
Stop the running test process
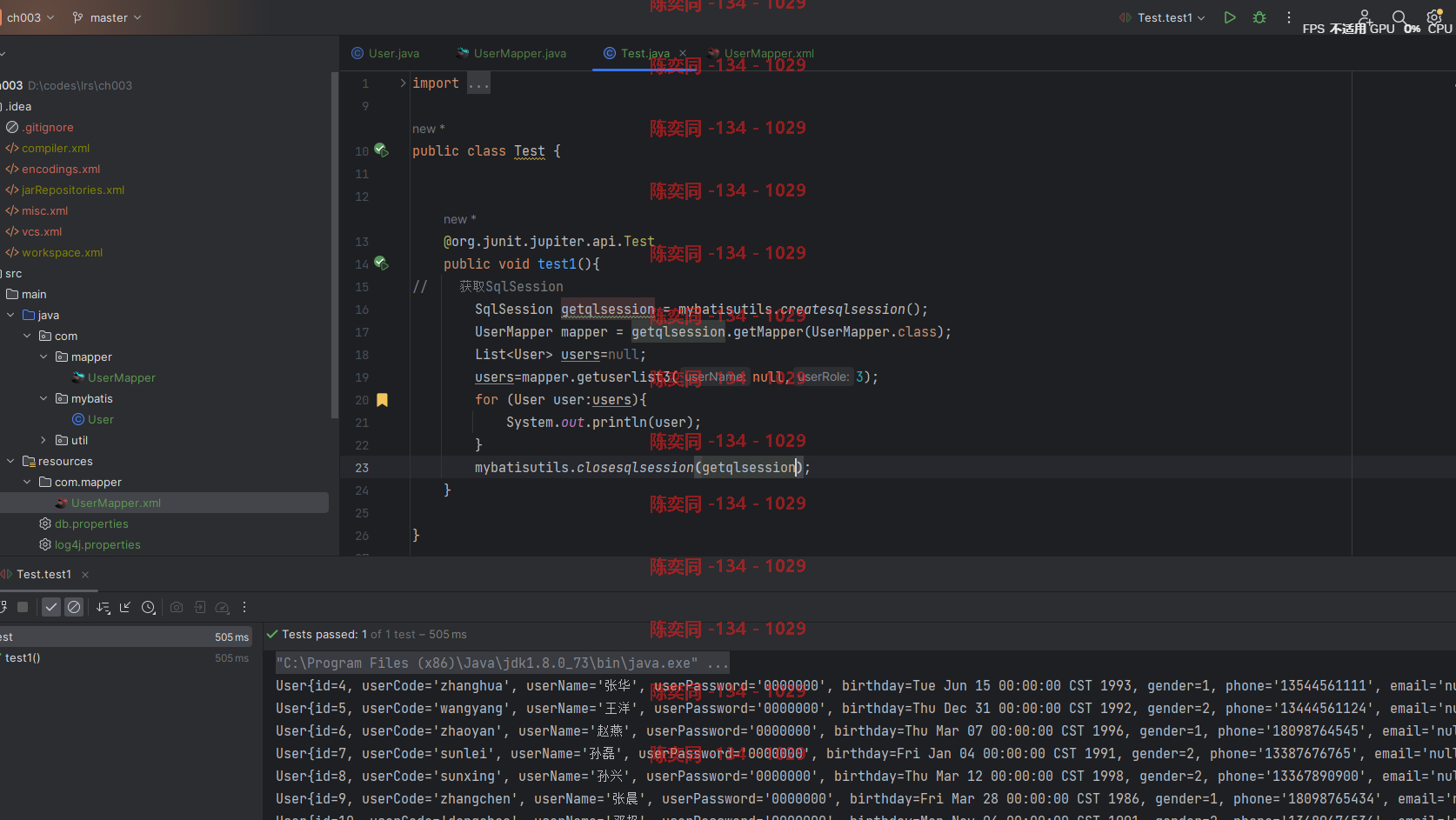pyautogui.click(x=23, y=607)
